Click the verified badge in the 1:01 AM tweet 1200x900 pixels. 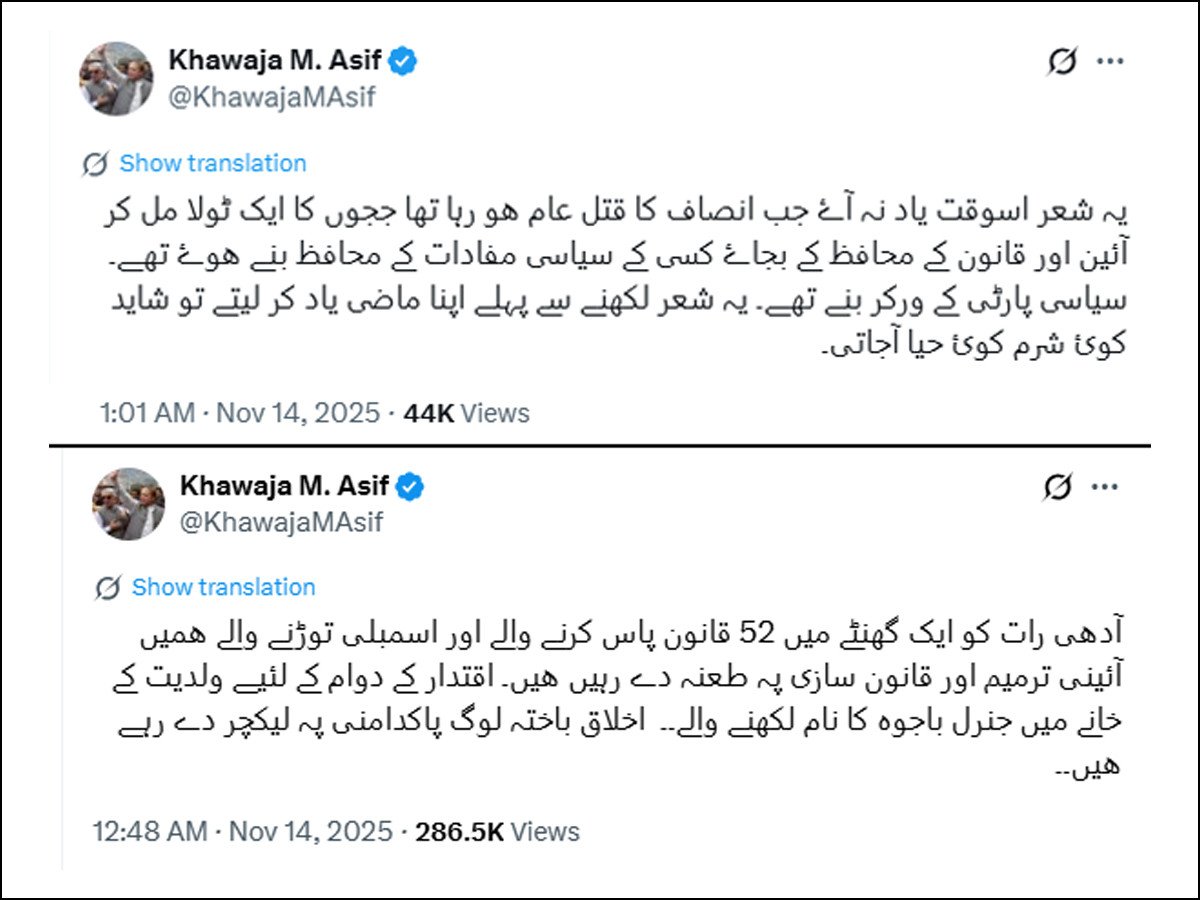(403, 61)
